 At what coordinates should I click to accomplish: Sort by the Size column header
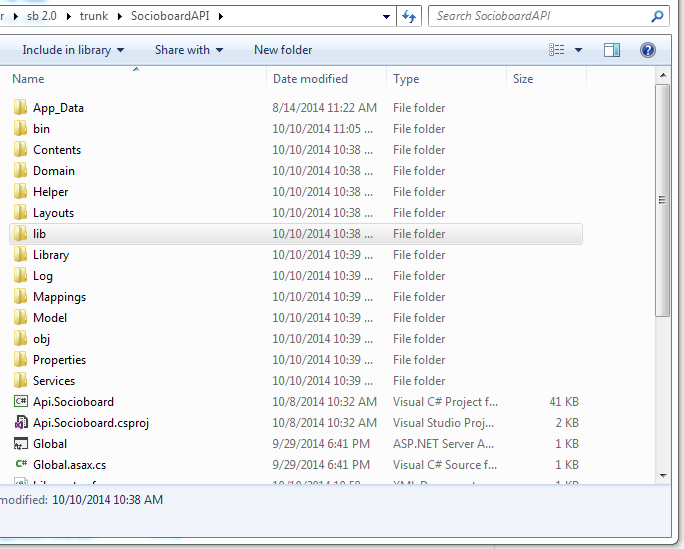523,79
